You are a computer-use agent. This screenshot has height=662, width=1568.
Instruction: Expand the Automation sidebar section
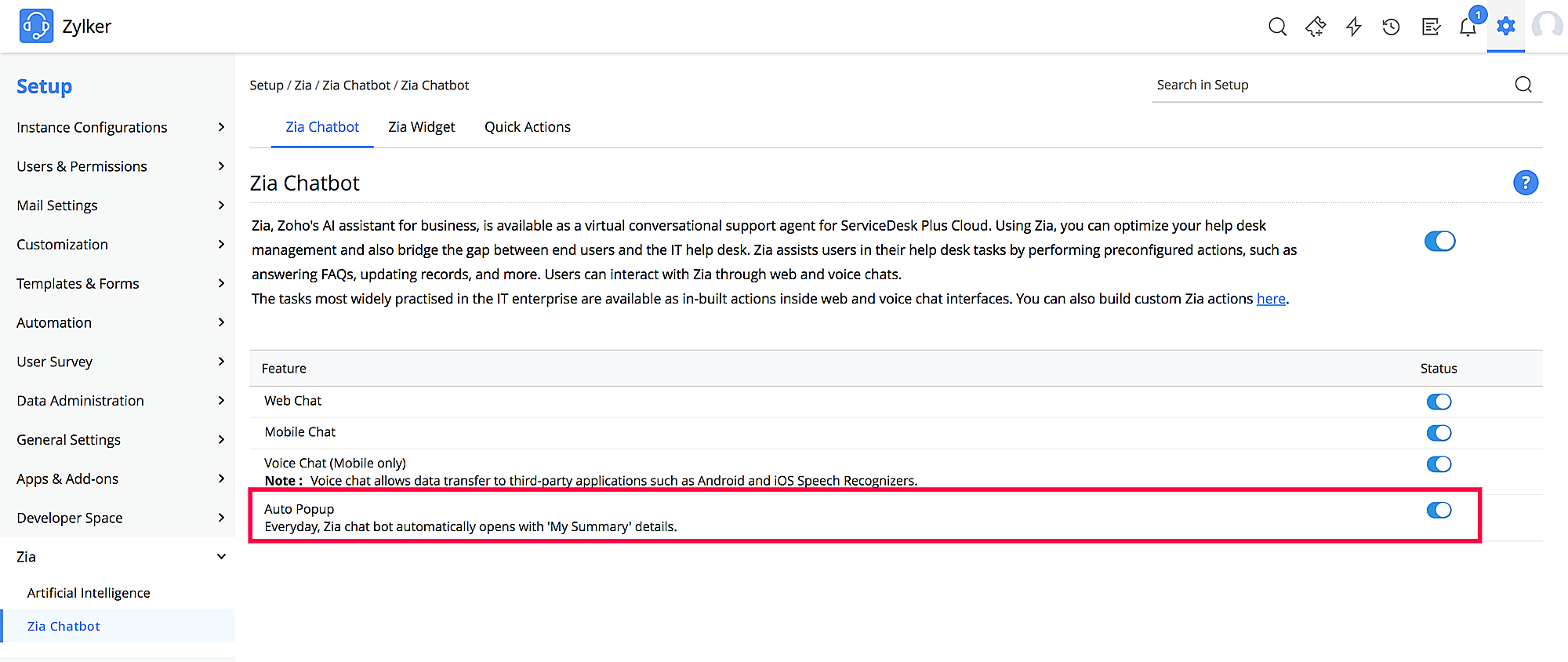click(x=118, y=322)
